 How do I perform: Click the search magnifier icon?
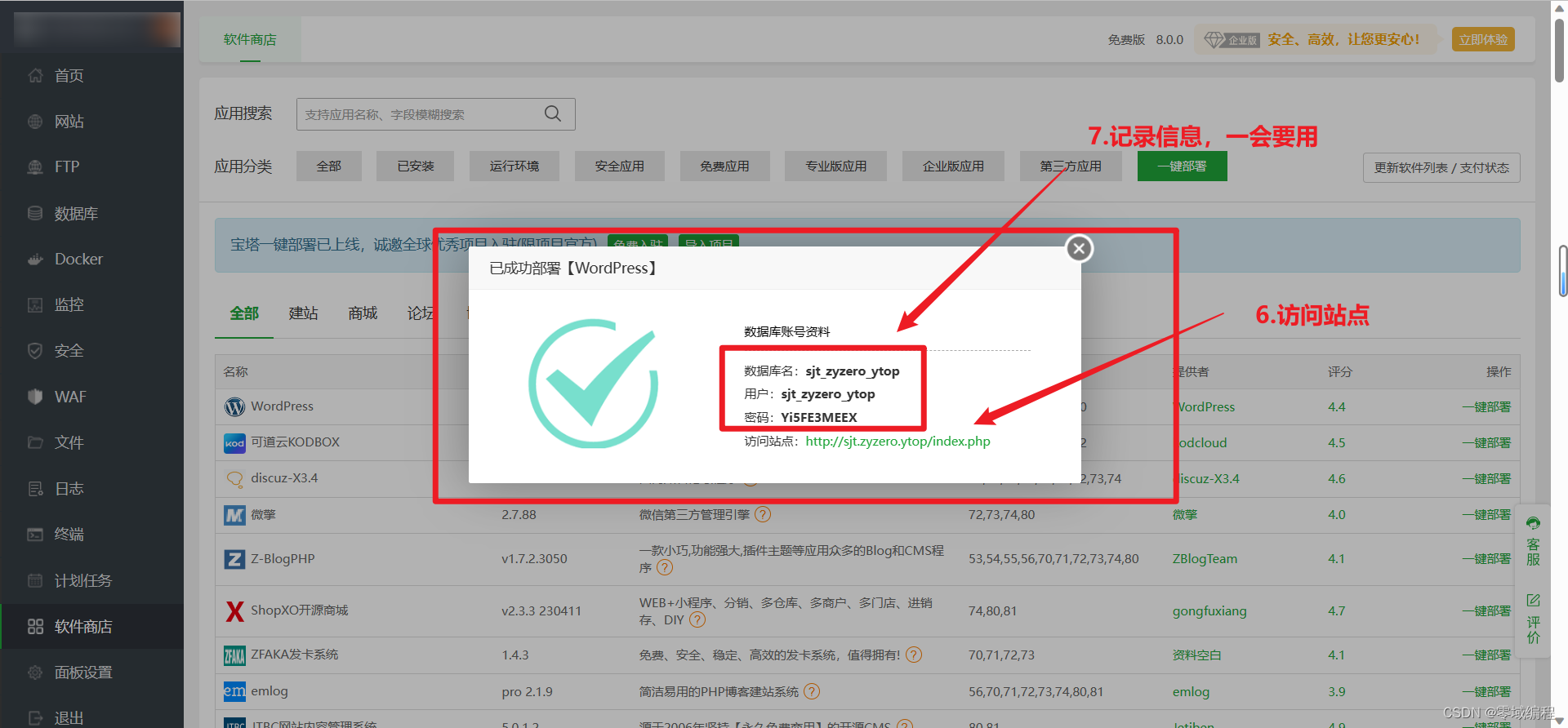[553, 114]
